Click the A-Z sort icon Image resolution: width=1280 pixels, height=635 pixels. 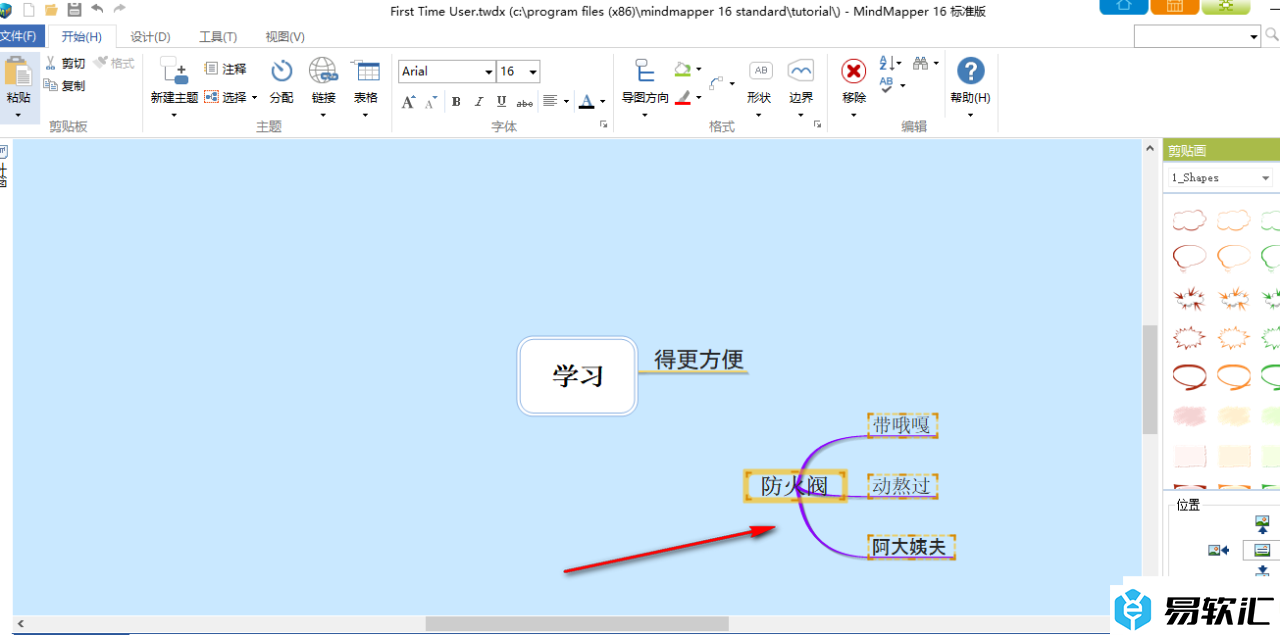(x=886, y=63)
